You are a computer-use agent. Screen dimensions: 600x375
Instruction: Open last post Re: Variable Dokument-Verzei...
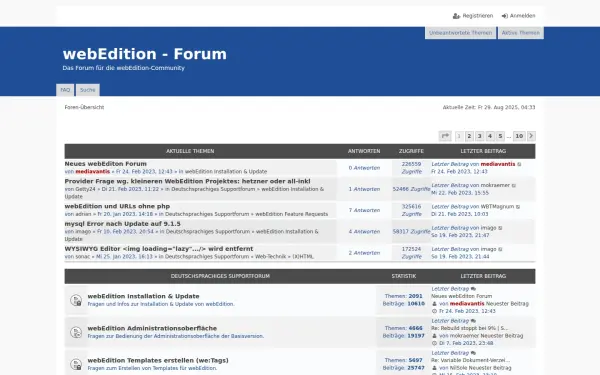point(471,360)
